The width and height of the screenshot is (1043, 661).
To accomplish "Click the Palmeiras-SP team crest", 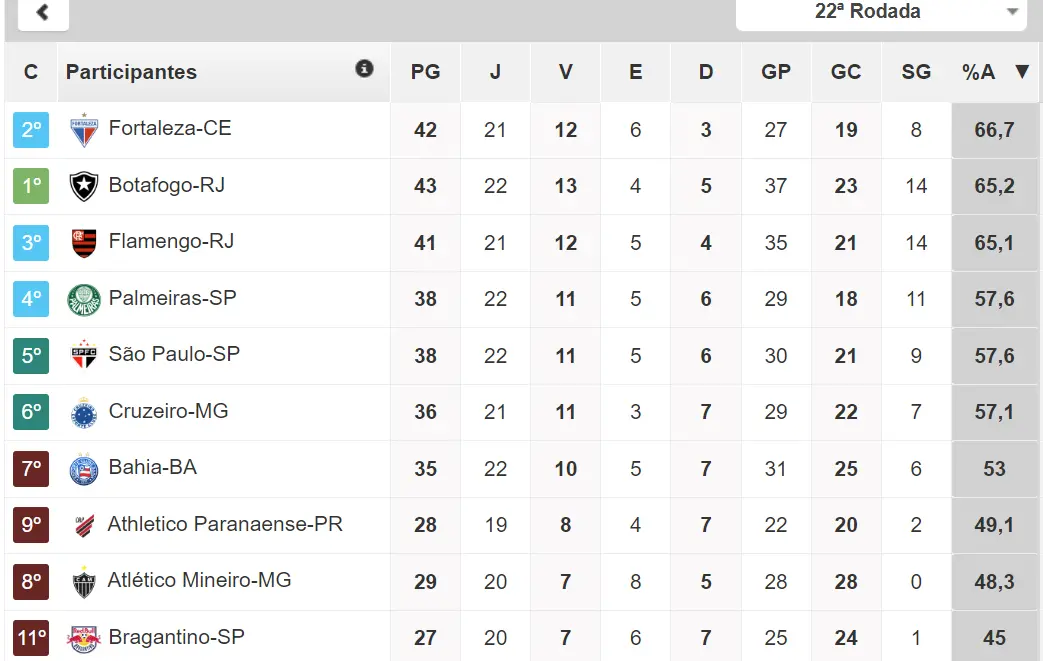I will 84,299.
